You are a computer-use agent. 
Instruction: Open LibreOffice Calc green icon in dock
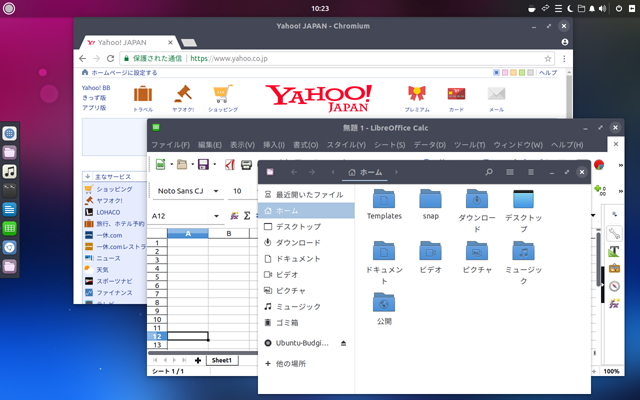(x=9, y=228)
